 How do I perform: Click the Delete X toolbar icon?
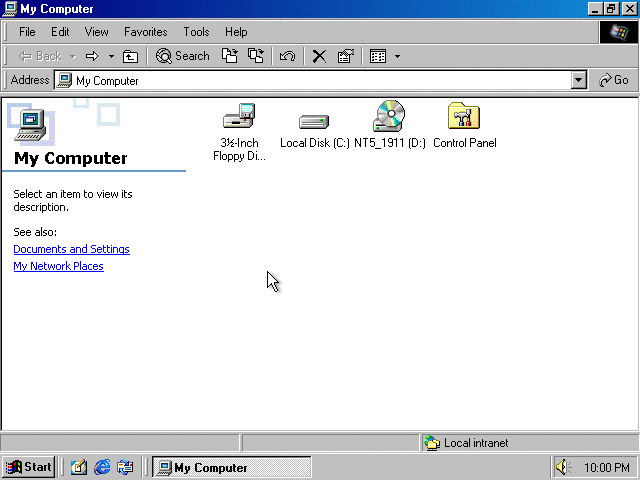[x=319, y=56]
